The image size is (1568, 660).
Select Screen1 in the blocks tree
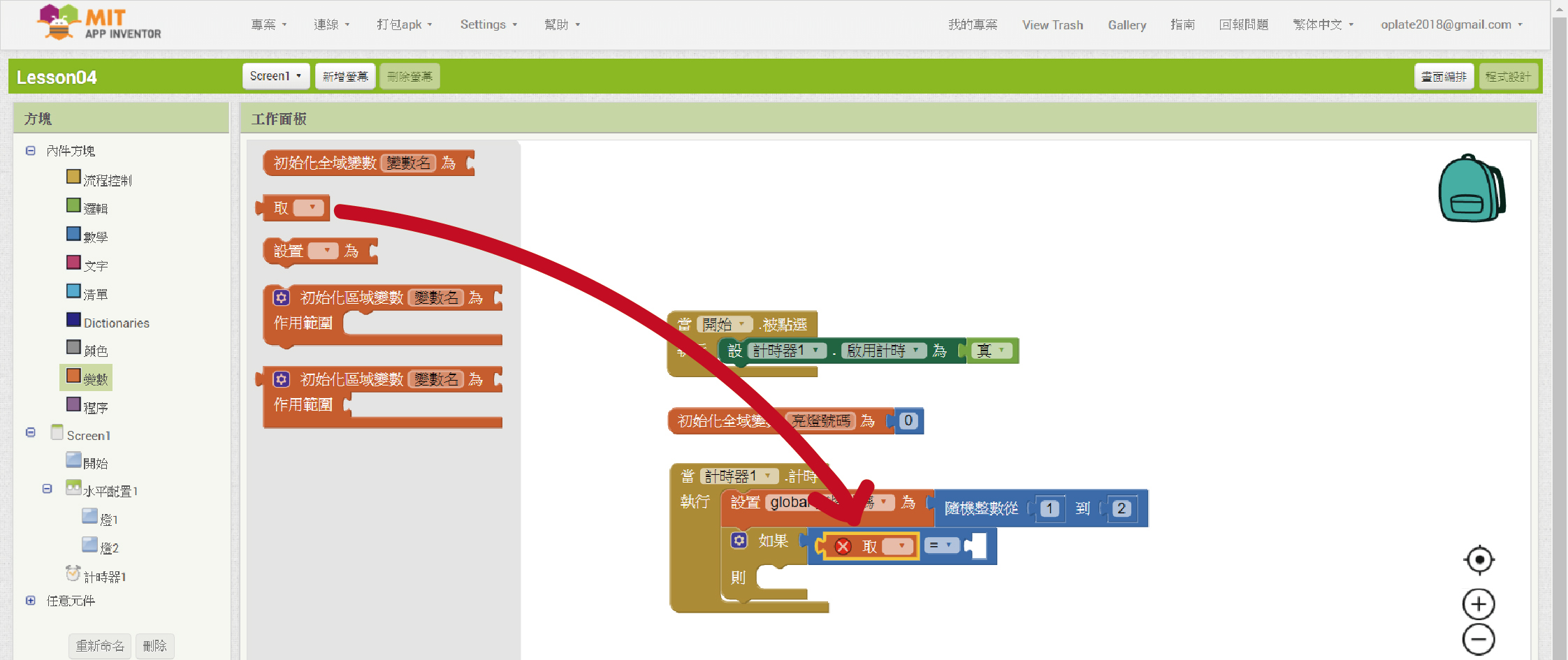click(80, 434)
